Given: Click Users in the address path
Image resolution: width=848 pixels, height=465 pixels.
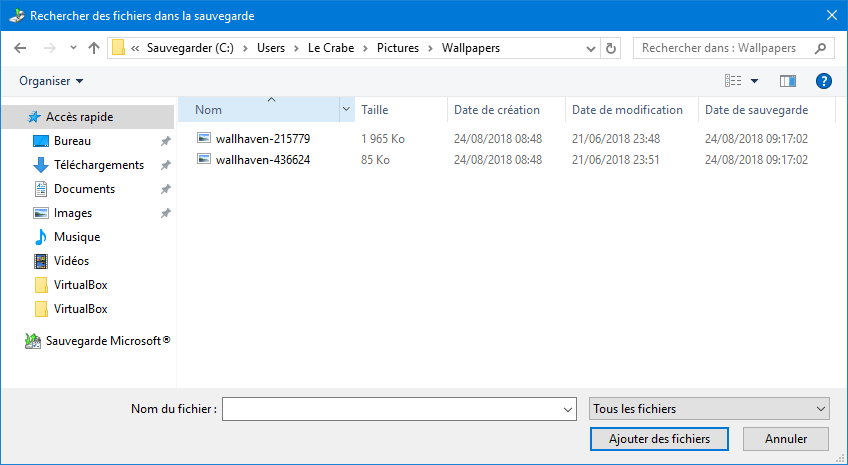Looking at the screenshot, I should pos(271,48).
